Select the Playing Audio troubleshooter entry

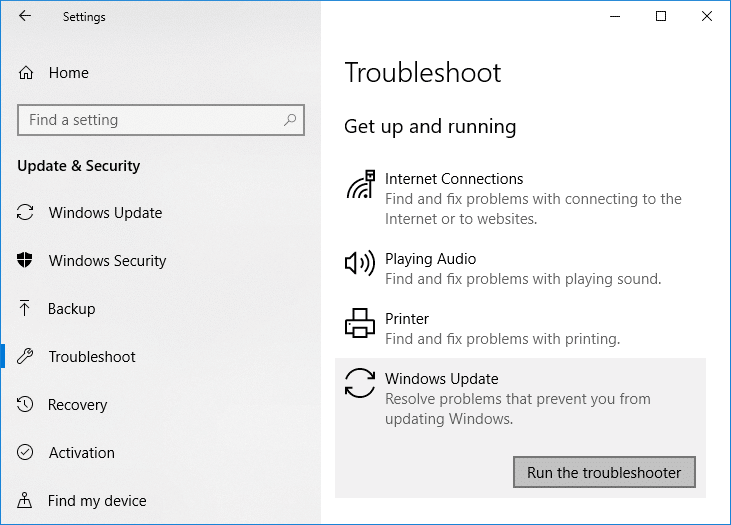[x=520, y=269]
